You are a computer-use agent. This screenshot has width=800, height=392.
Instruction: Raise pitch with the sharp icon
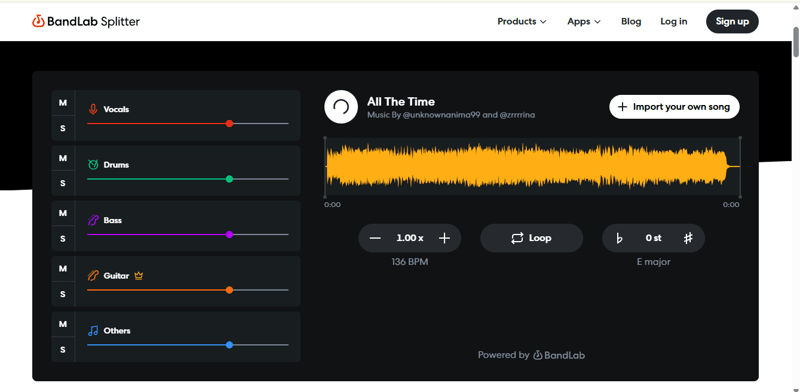pyautogui.click(x=688, y=238)
